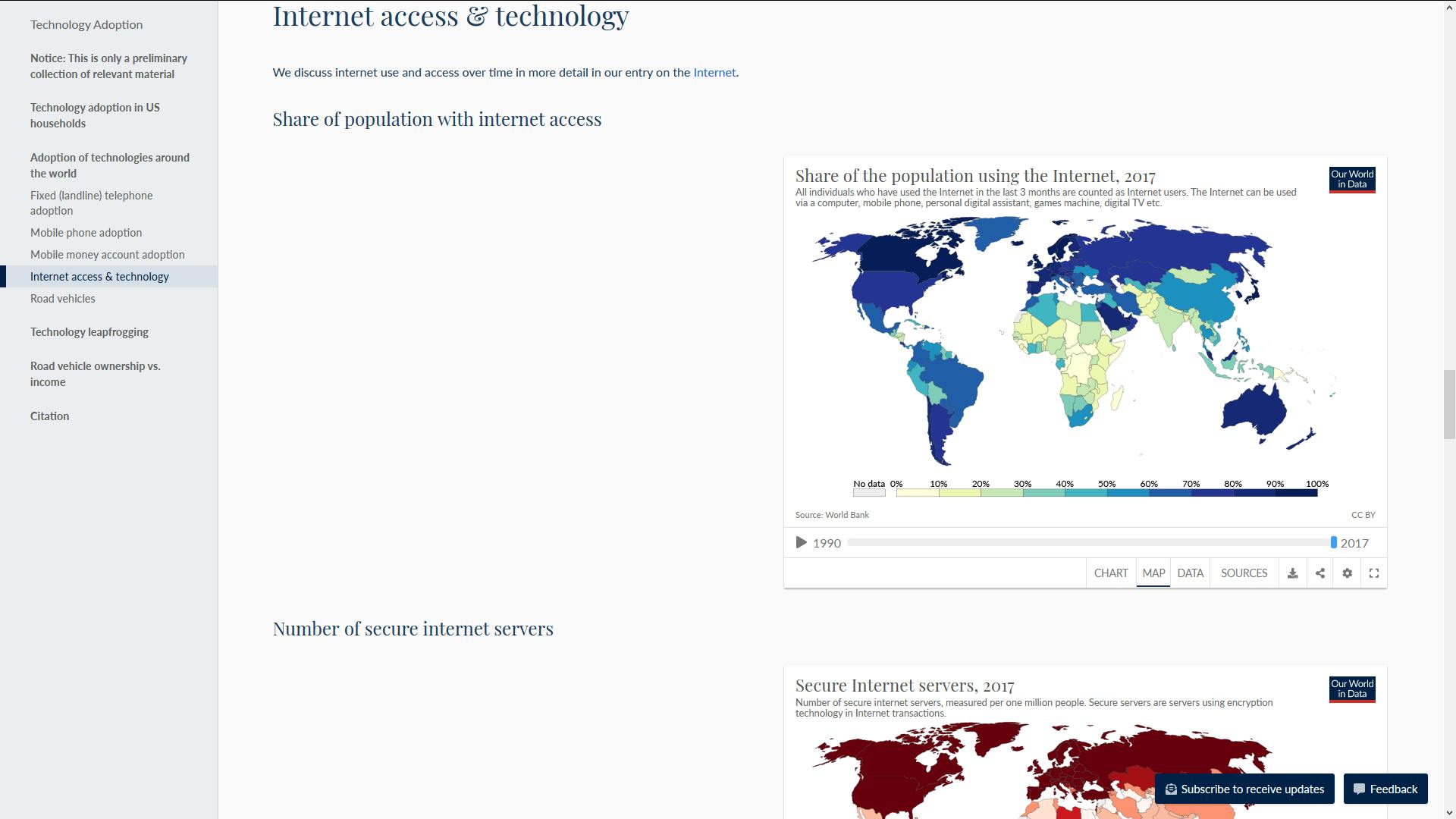Click the Feedback button
Viewport: 1456px width, 819px height.
1385,789
